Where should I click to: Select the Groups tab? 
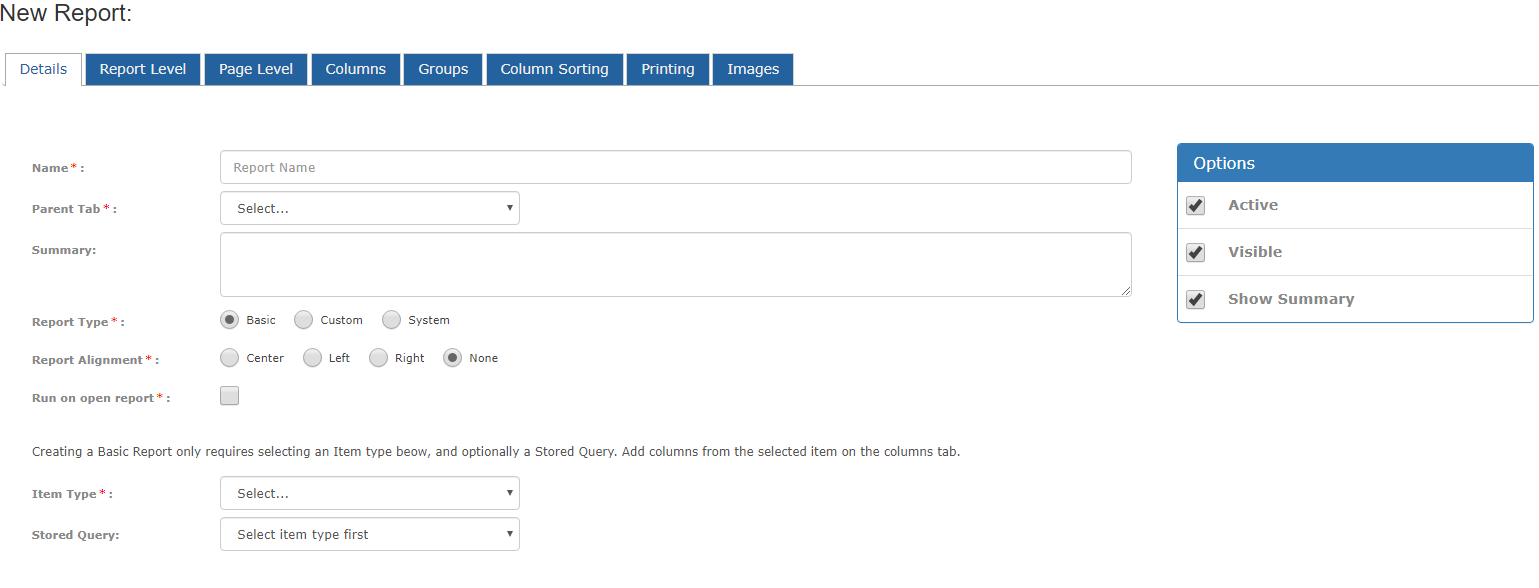(443, 69)
